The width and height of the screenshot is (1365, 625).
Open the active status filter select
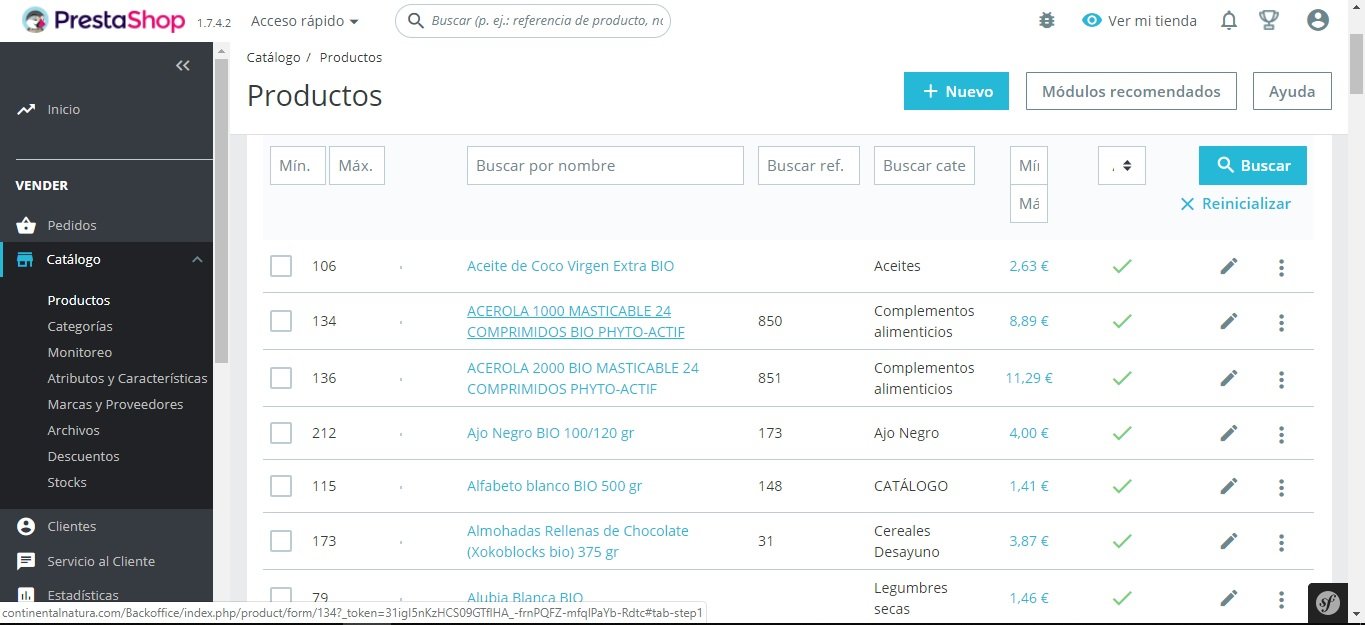coord(1122,165)
